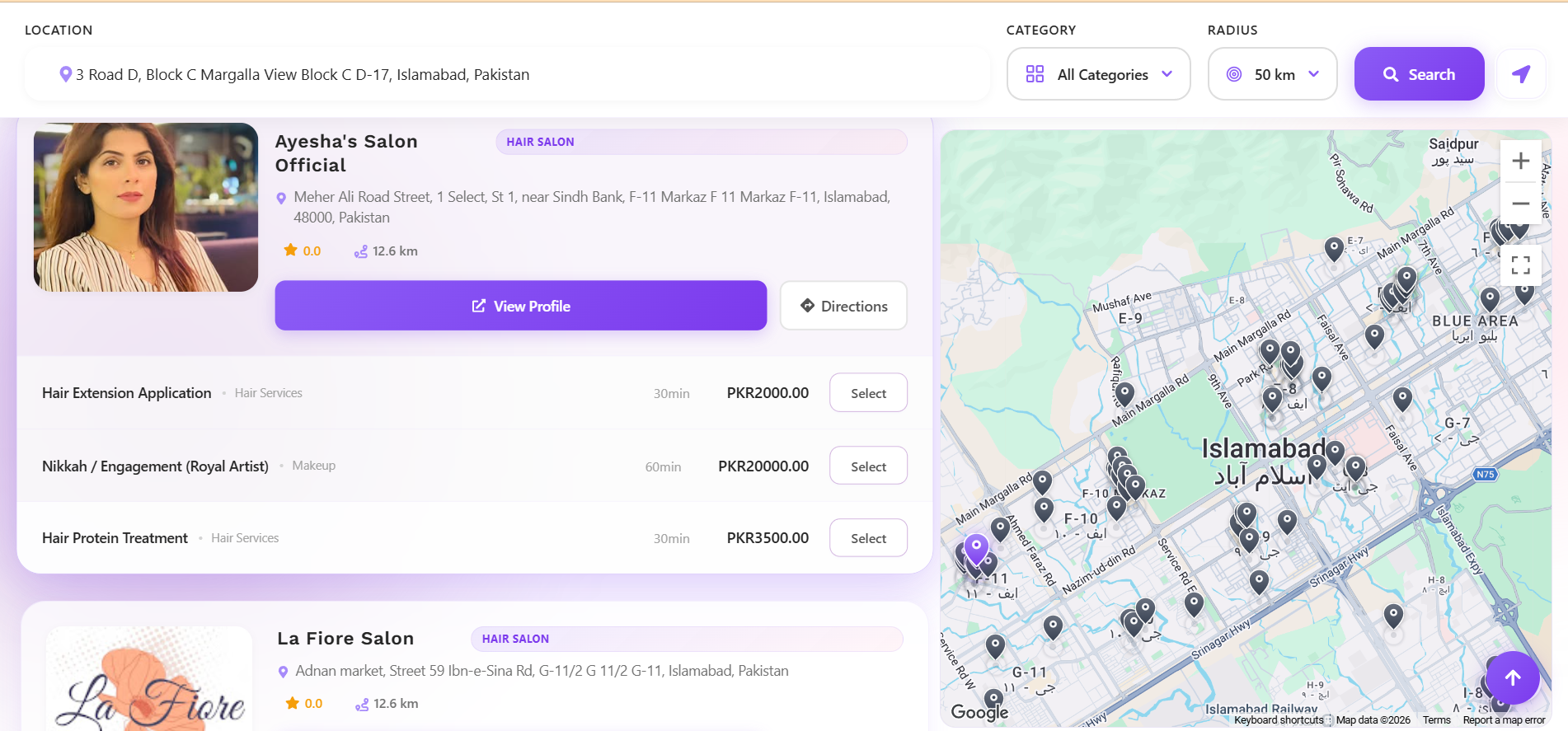Get Directions to Ayesha's Salon

click(x=843, y=306)
